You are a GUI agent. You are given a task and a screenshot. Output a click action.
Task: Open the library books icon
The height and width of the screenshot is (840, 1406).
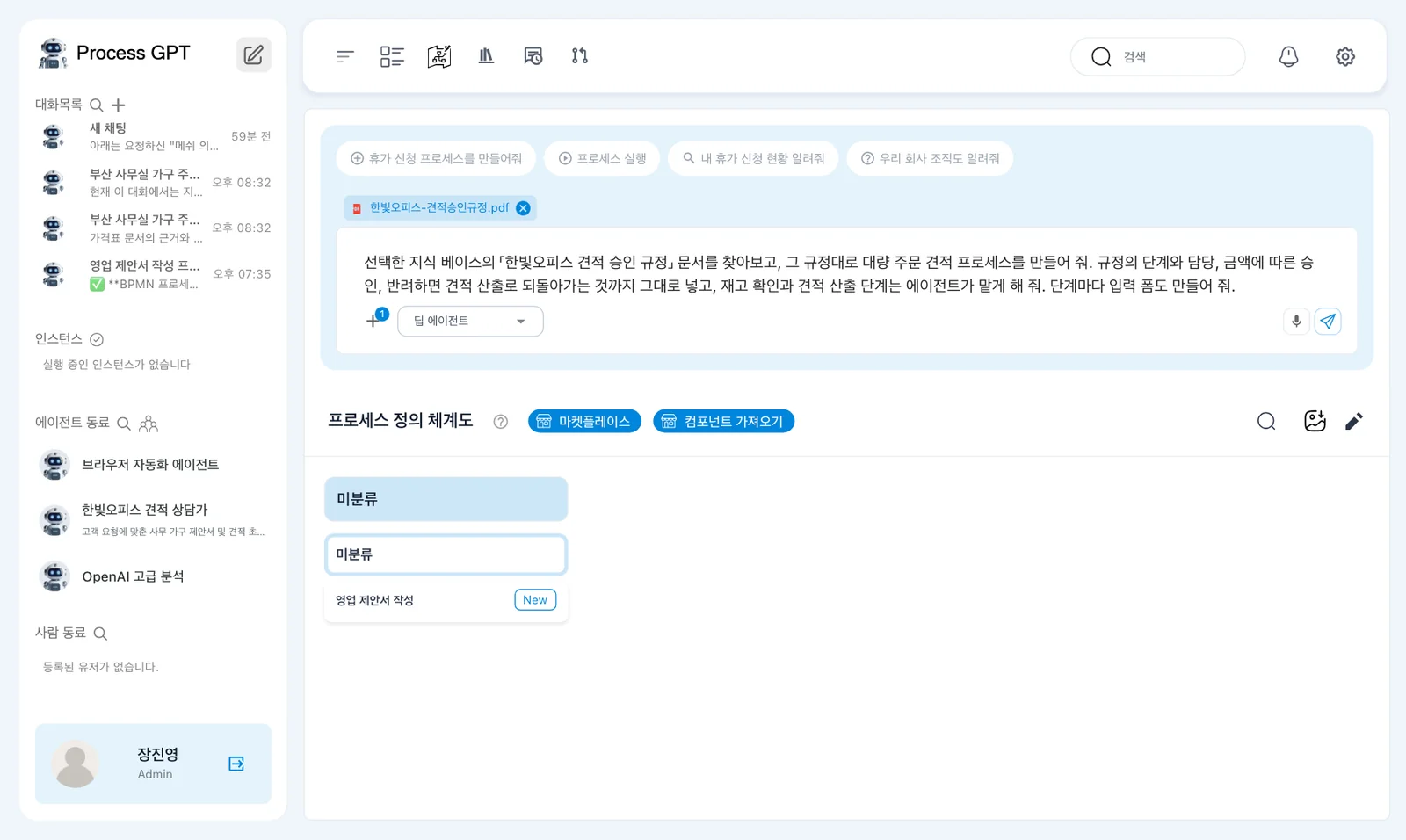[486, 56]
